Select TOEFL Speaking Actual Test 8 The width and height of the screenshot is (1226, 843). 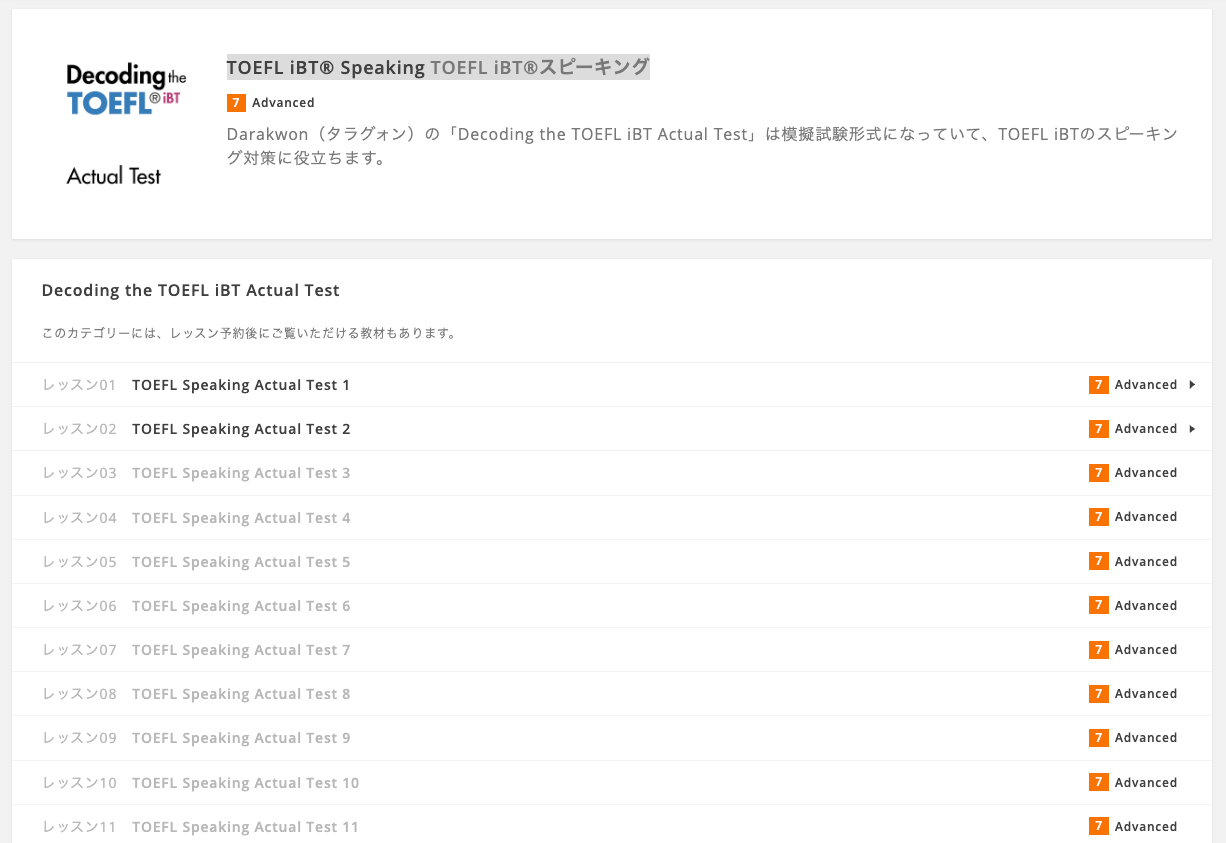click(x=241, y=694)
